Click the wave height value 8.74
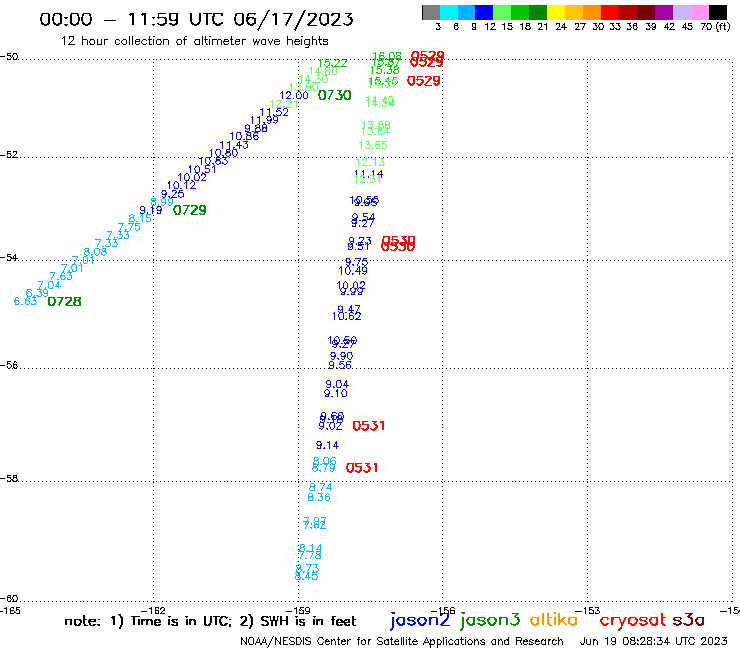 [320, 487]
